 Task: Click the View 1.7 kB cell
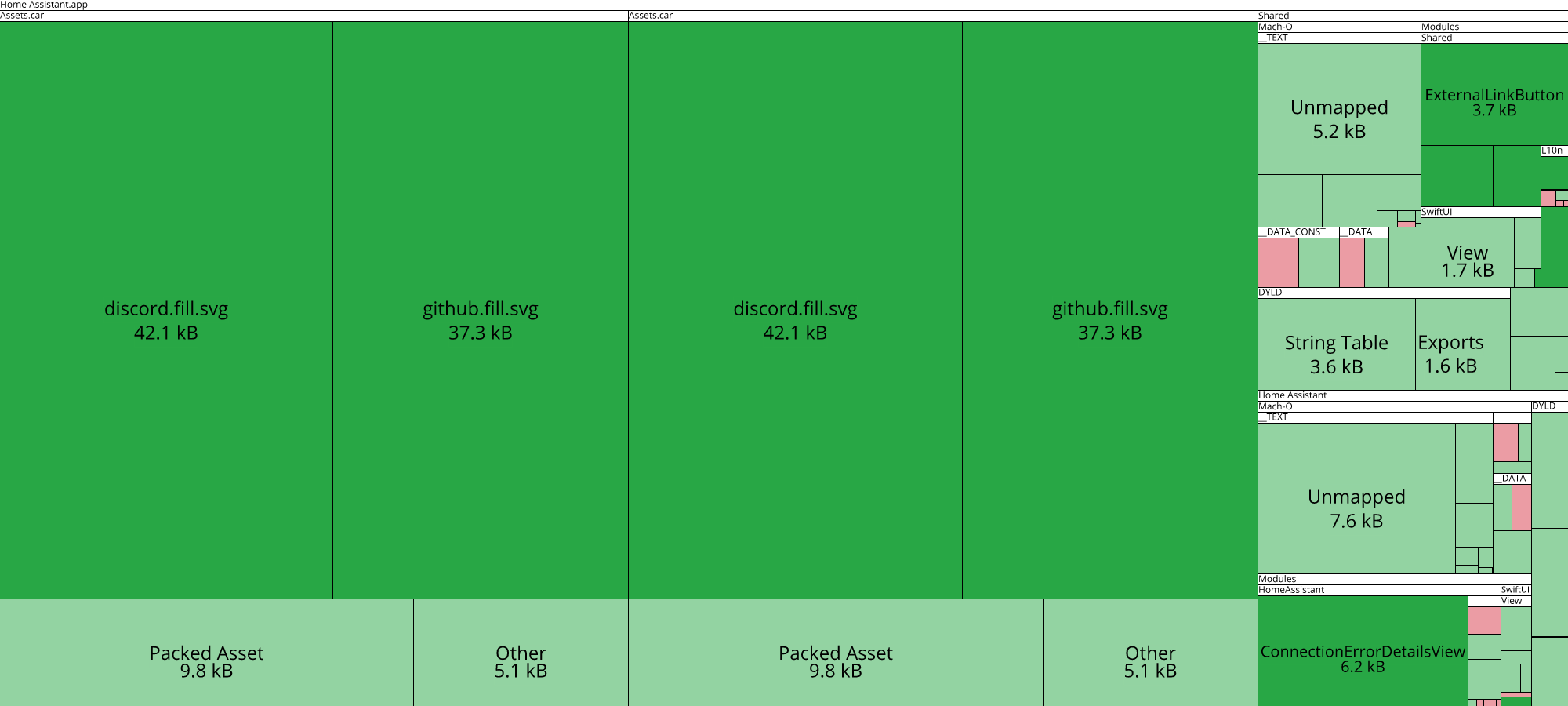tap(1468, 253)
